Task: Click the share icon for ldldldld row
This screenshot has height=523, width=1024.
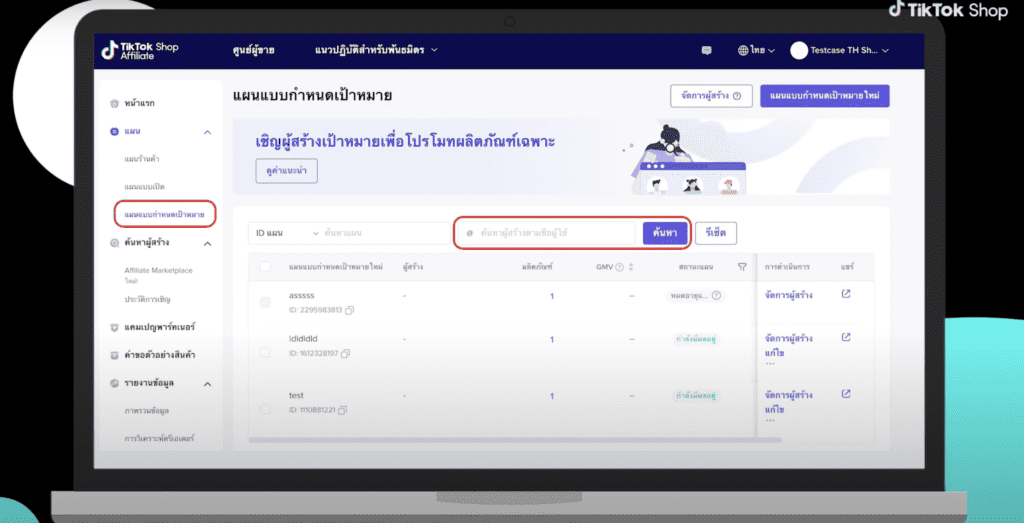Action: (846, 338)
